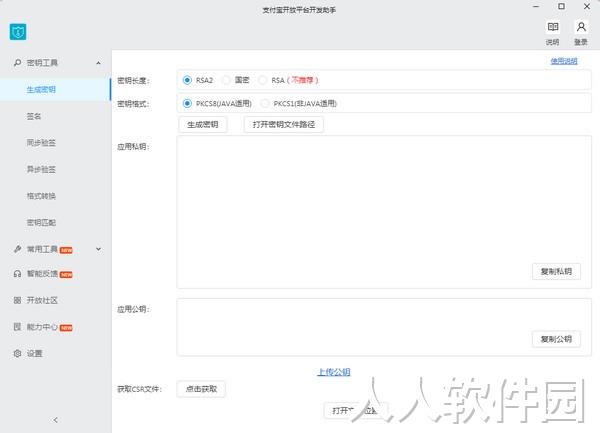Open the 同步验签 sidebar item
The height and width of the screenshot is (433, 600).
41,143
